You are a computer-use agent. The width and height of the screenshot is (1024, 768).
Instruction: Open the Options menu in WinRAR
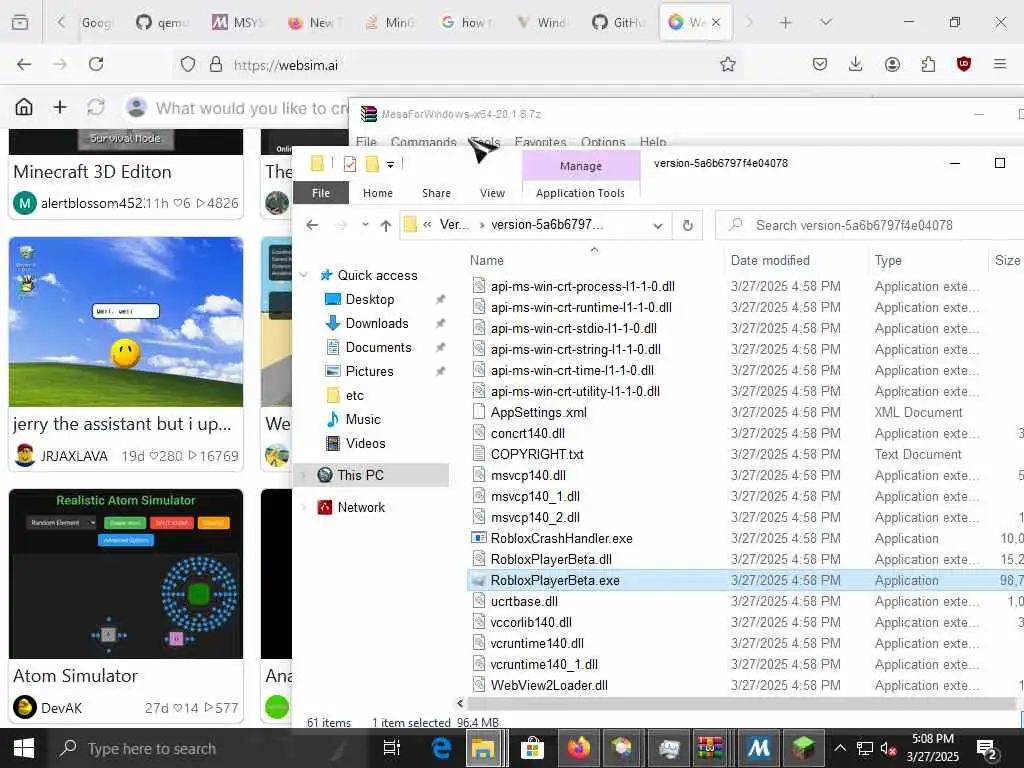click(x=603, y=142)
